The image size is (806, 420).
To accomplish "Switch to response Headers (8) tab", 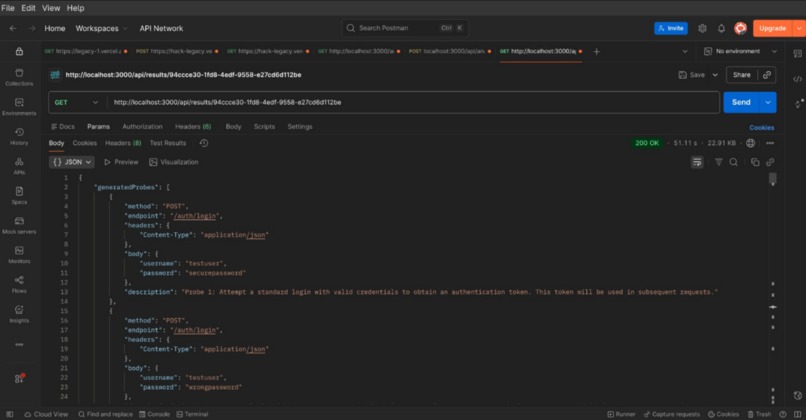I will [123, 143].
